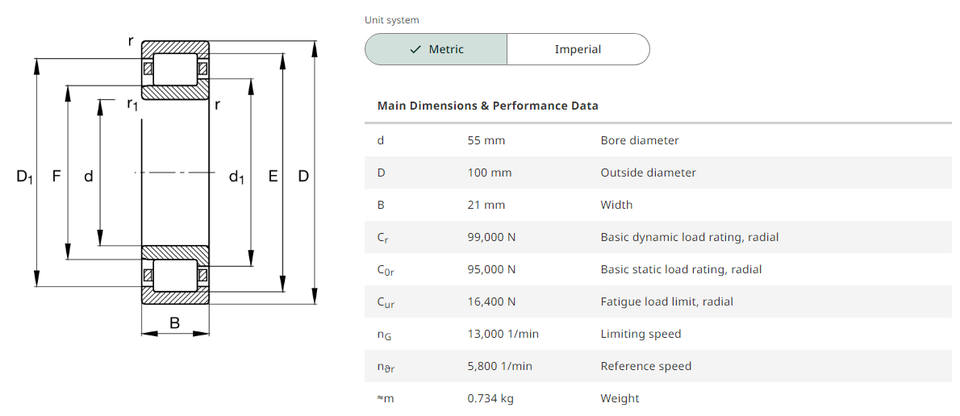Viewport: 960px width, 416px height.
Task: Click the 0.734 kg weight value
Action: coord(491,398)
